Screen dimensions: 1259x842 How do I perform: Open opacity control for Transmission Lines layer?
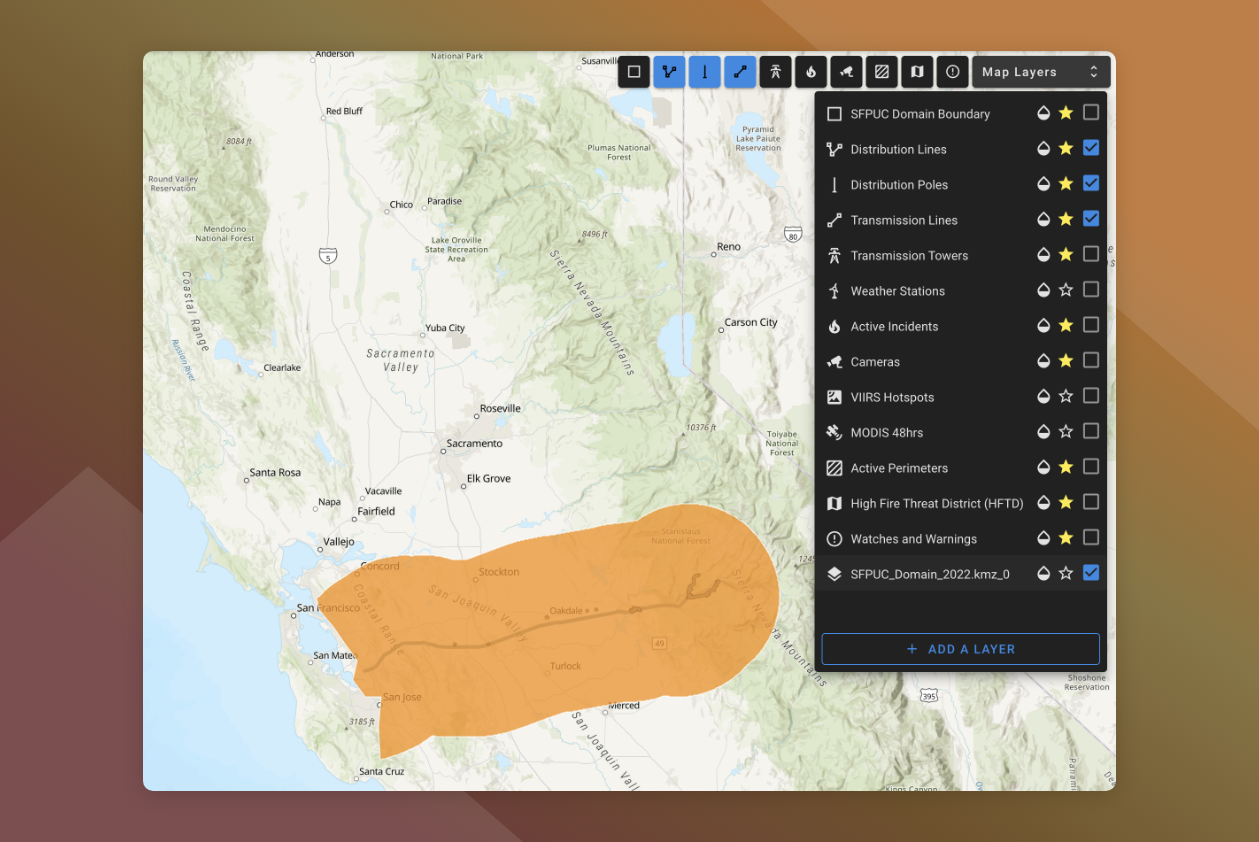point(1043,220)
